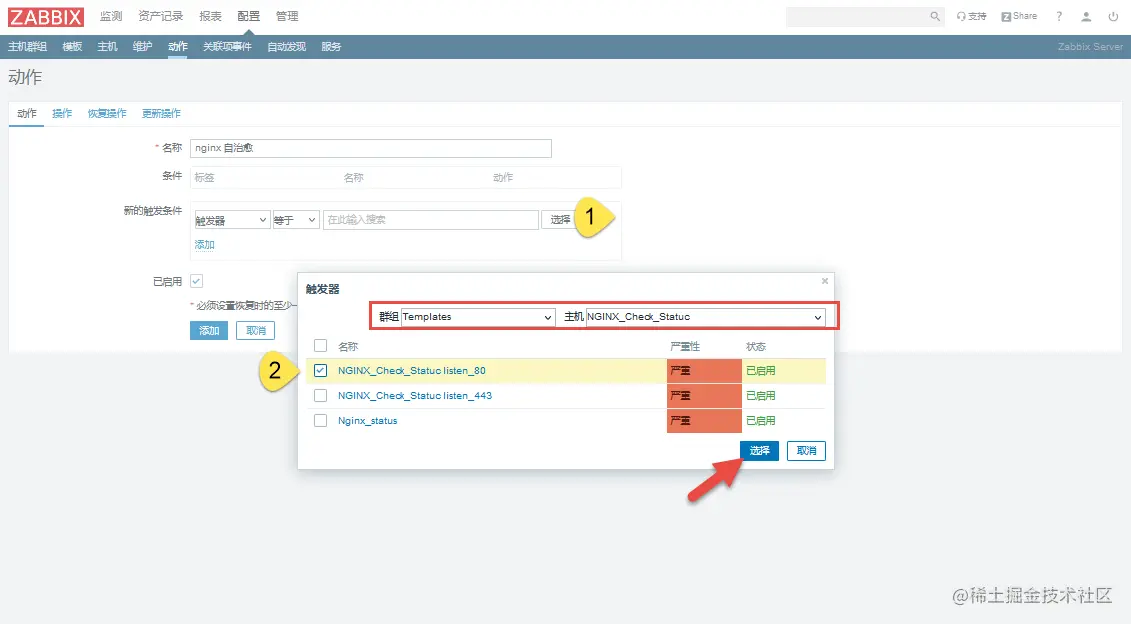The image size is (1131, 624).
Task: Click the trigger search input field
Action: tap(431, 220)
